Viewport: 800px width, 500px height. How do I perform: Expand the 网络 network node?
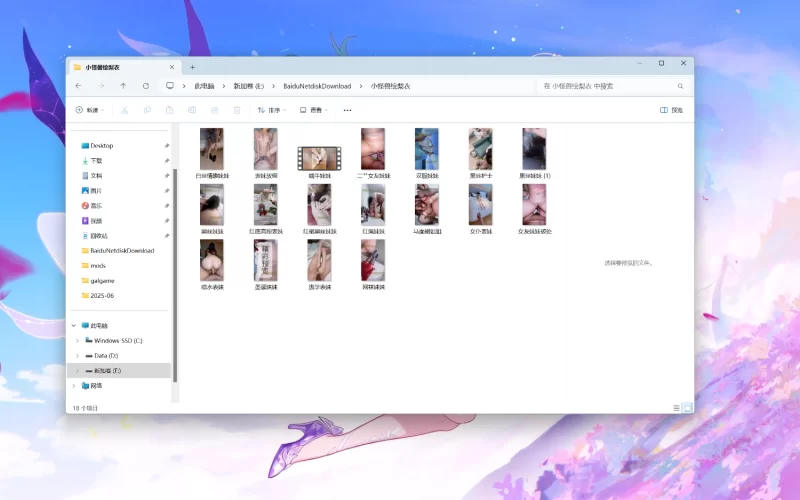[x=74, y=386]
